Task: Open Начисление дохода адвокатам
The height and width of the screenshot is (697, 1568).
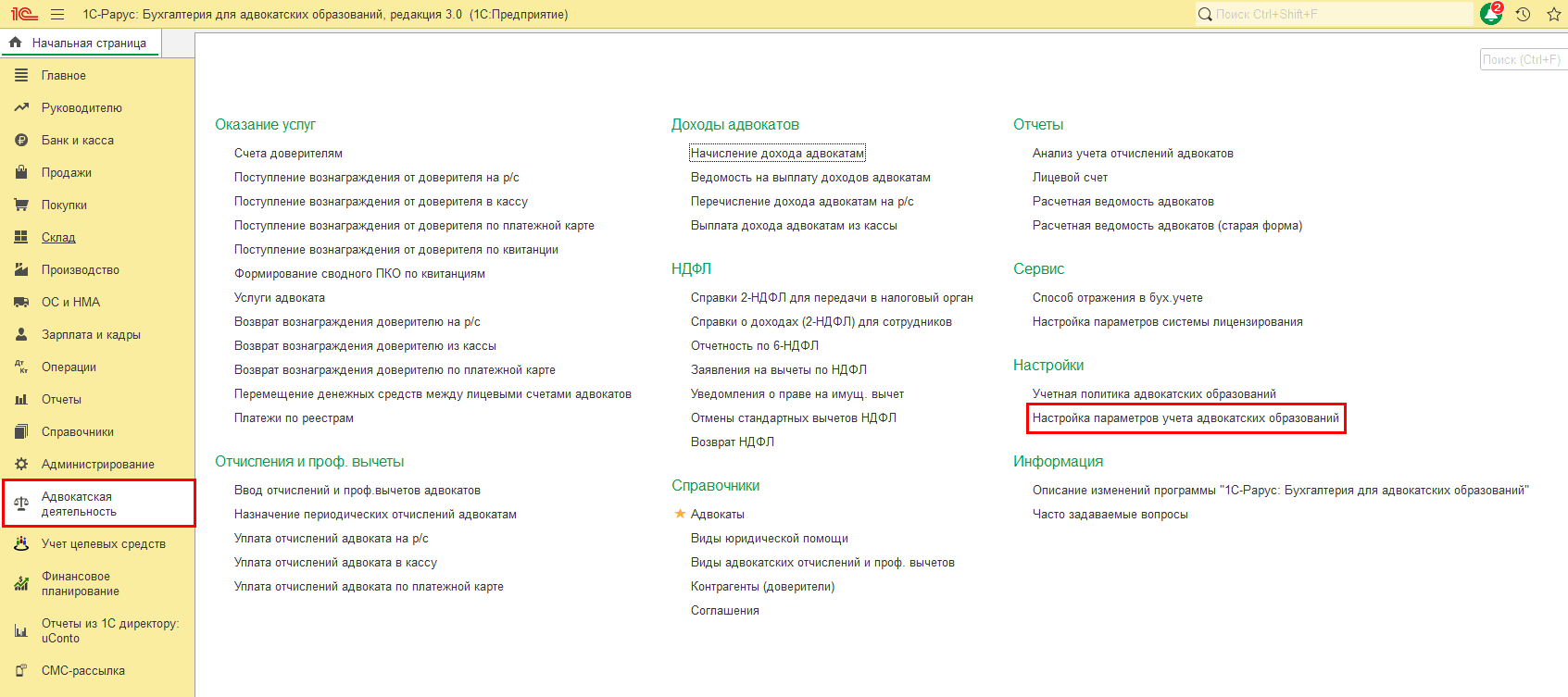Action: (x=777, y=153)
